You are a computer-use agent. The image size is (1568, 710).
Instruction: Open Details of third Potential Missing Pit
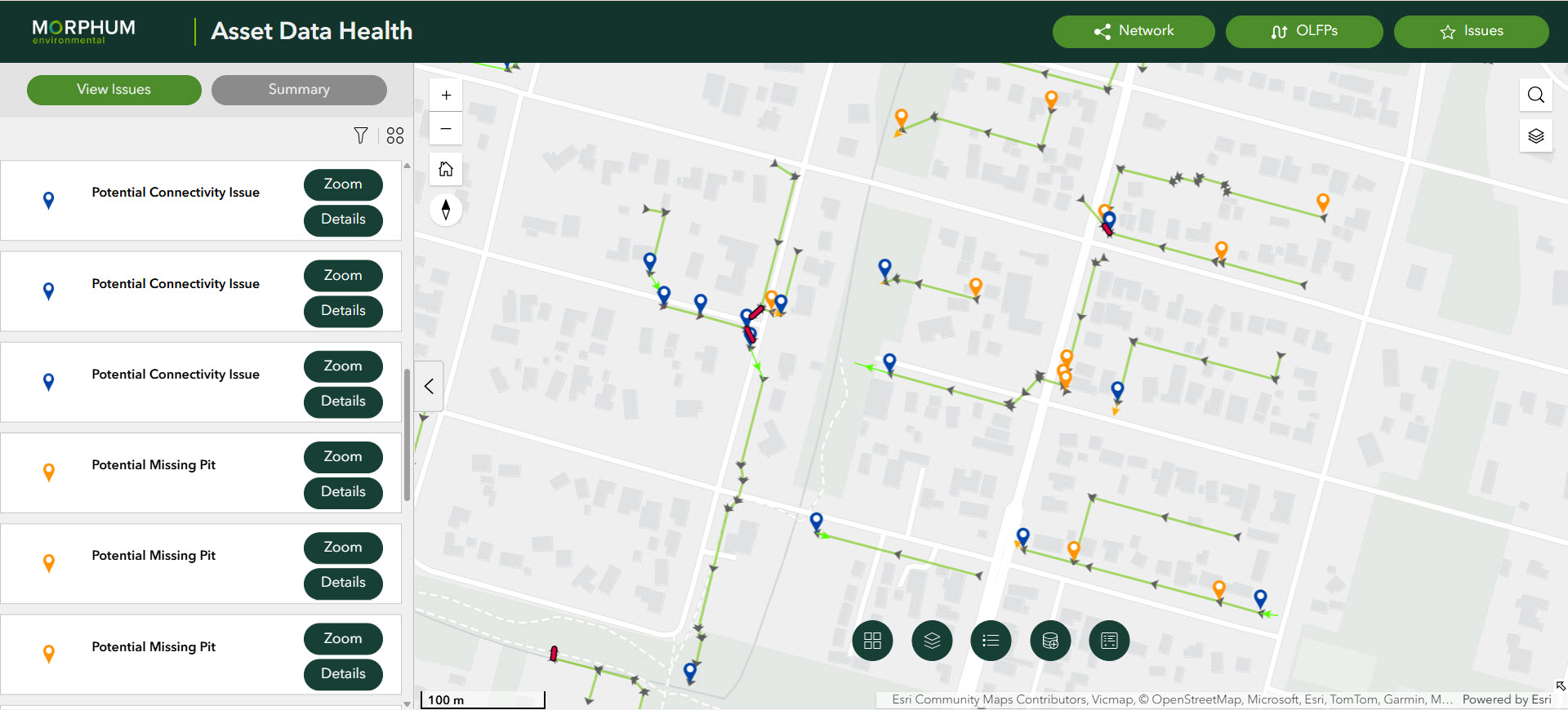coord(343,674)
